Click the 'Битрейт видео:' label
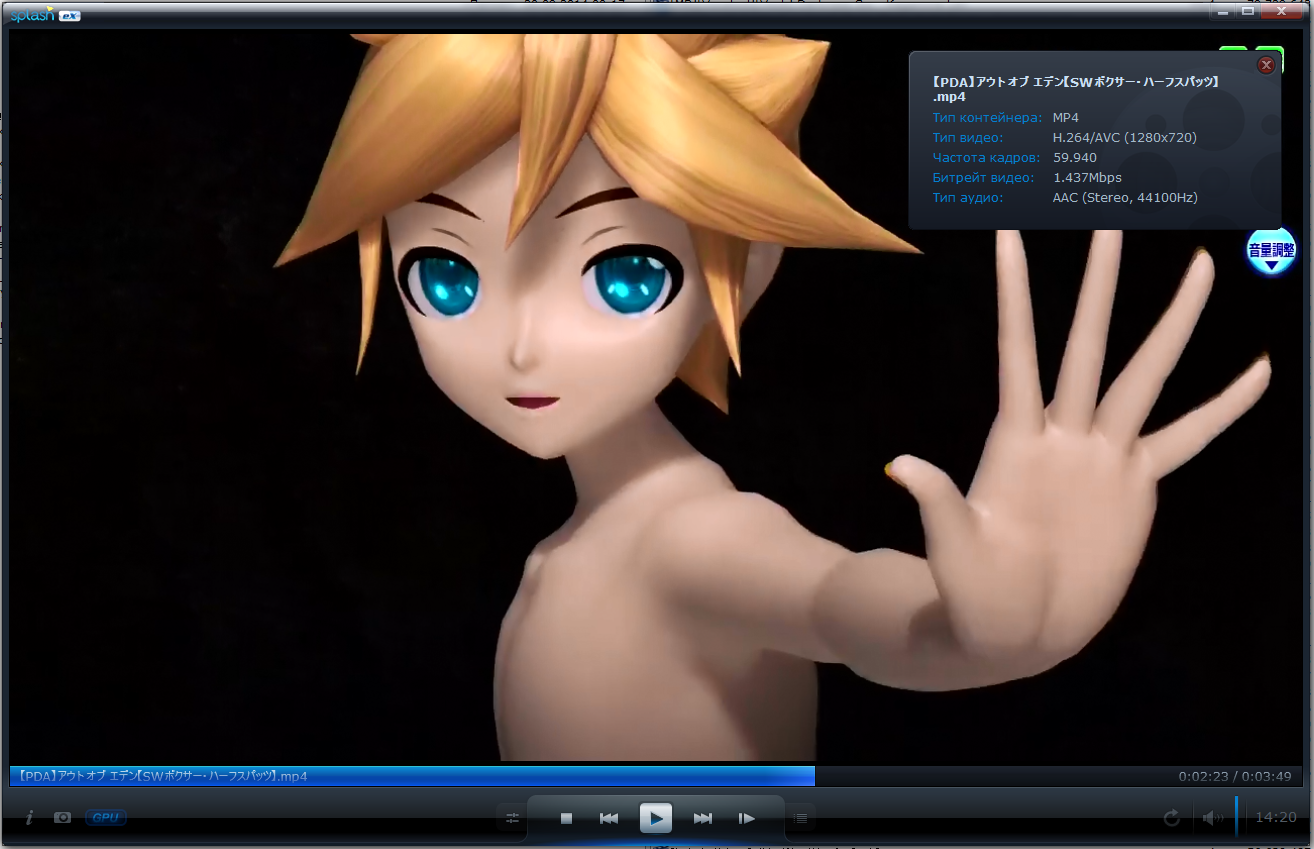Viewport: 1314px width, 849px height. point(983,178)
